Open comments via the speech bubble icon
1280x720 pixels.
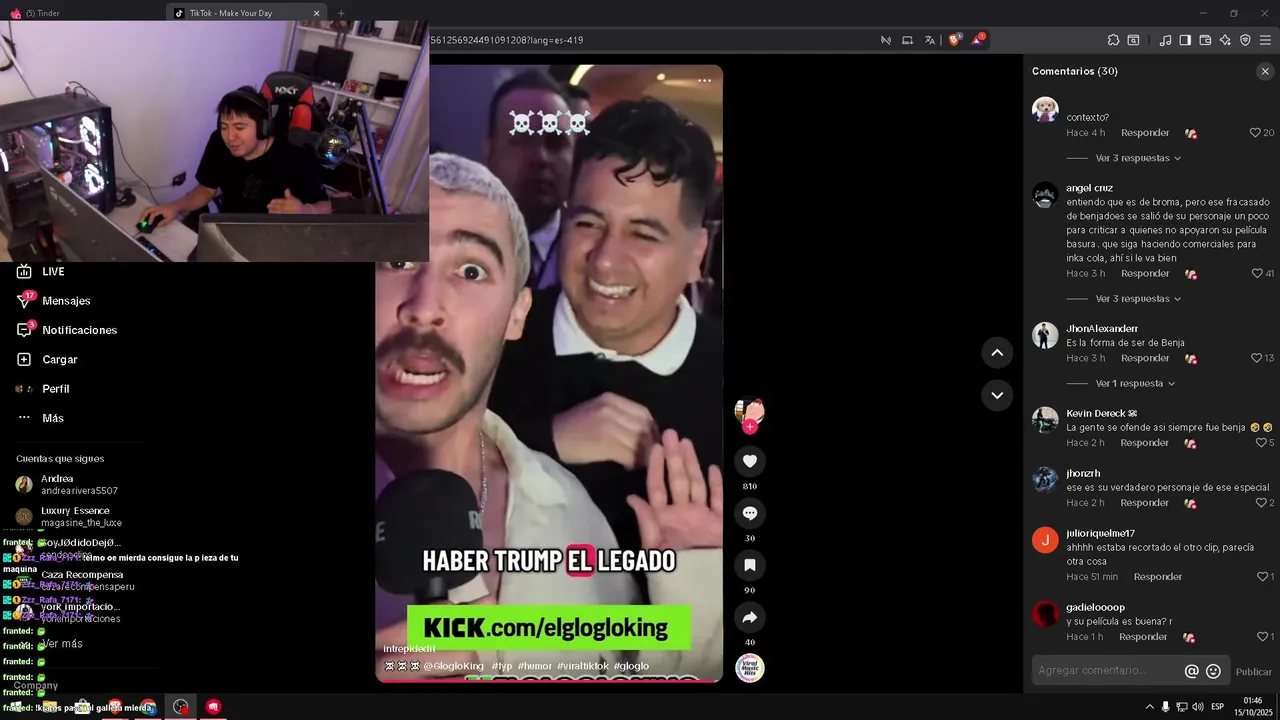[750, 513]
